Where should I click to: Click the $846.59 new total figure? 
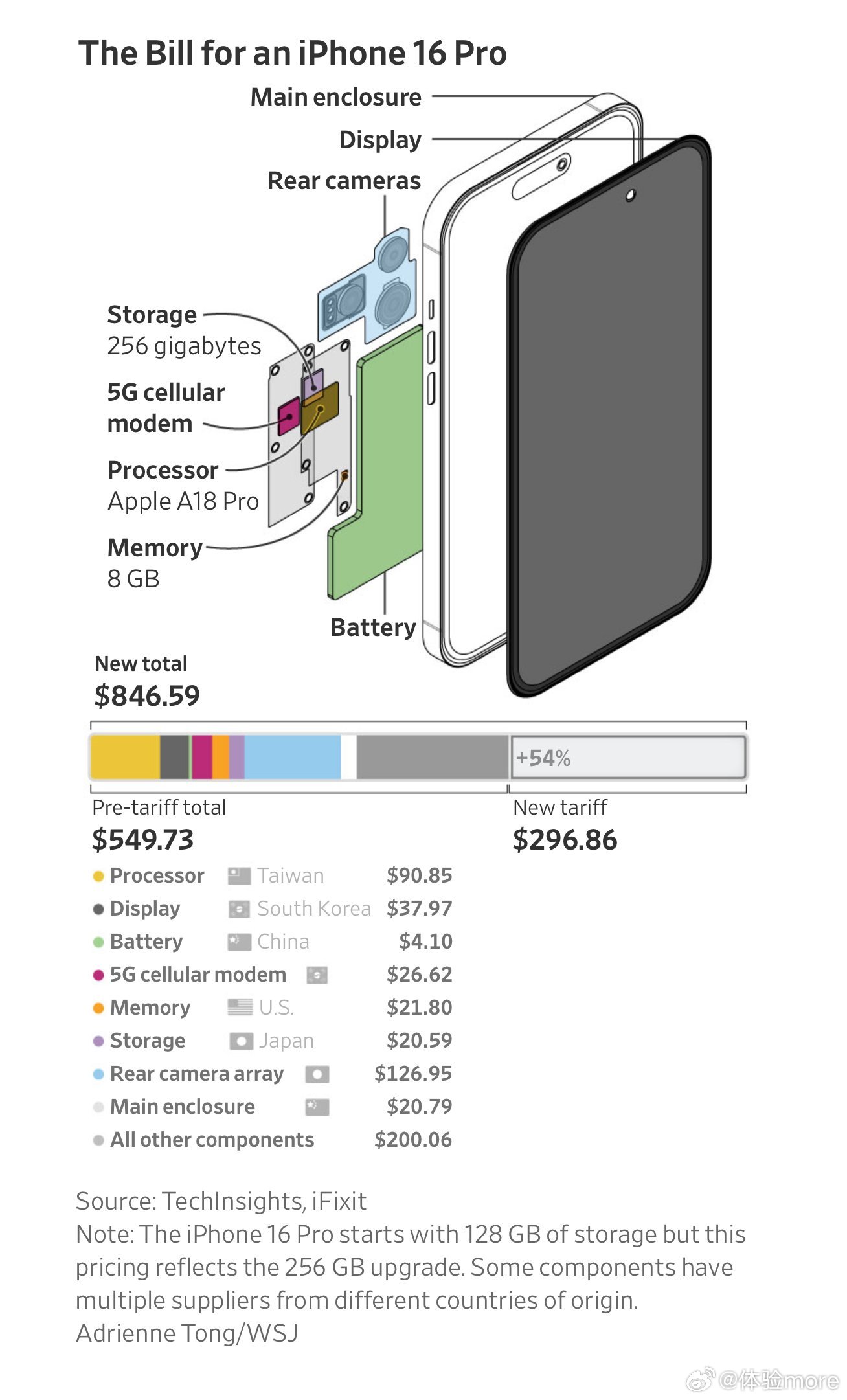[147, 696]
